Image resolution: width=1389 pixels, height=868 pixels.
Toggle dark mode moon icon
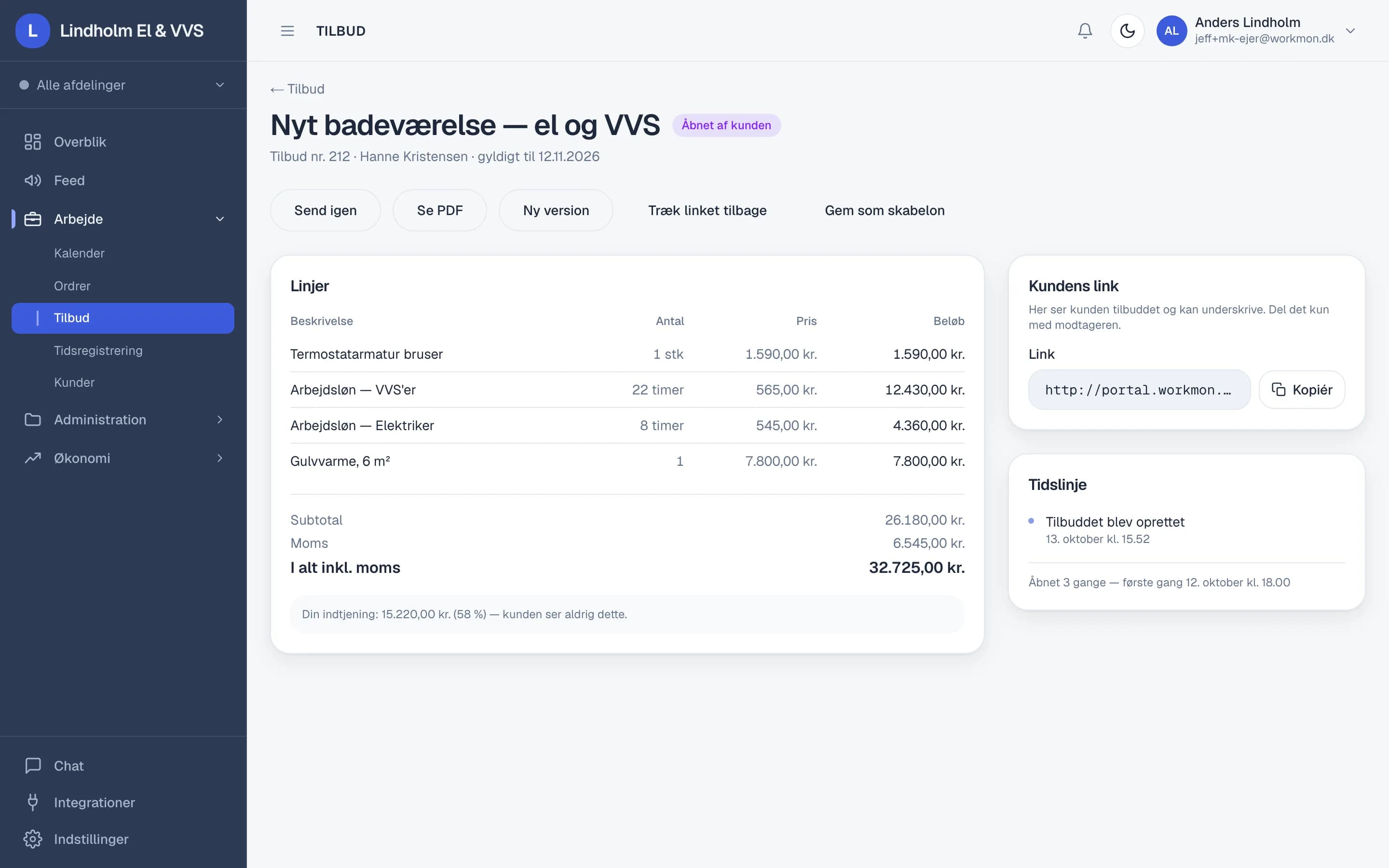pos(1127,31)
